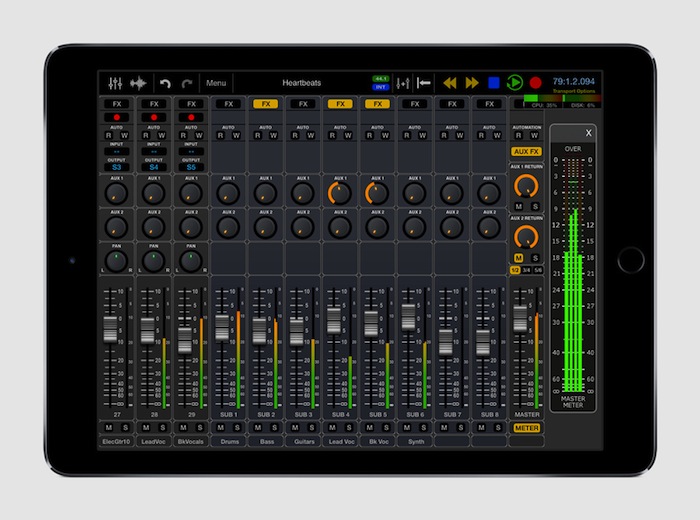Arm record on channel 28
700x520 pixels.
click(x=154, y=117)
